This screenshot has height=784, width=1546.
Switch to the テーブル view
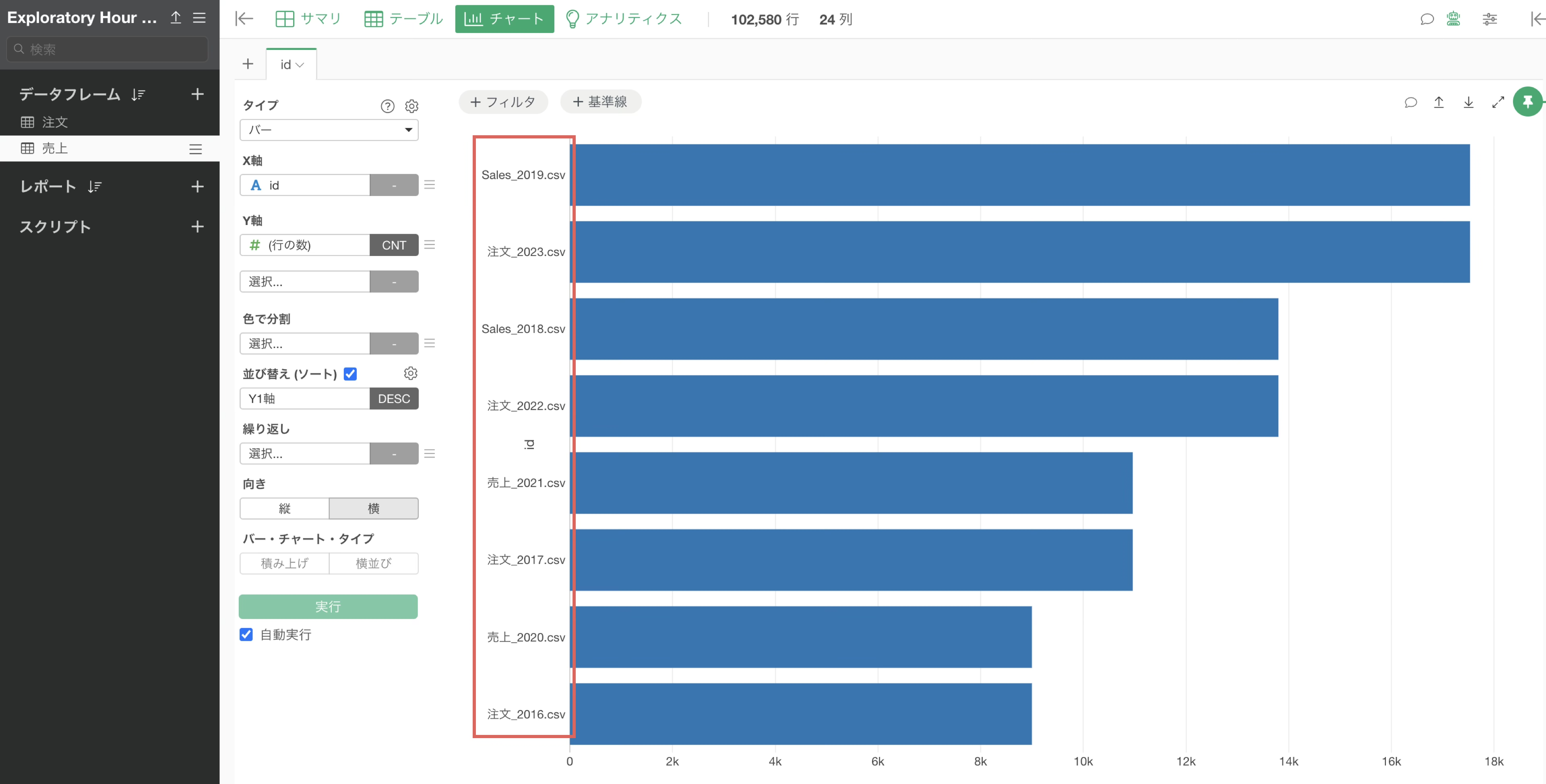(403, 19)
